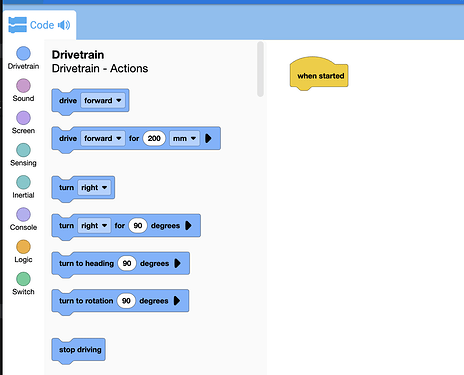Select the Switch category circle
Viewport: 464px width, 375px height.
23,279
